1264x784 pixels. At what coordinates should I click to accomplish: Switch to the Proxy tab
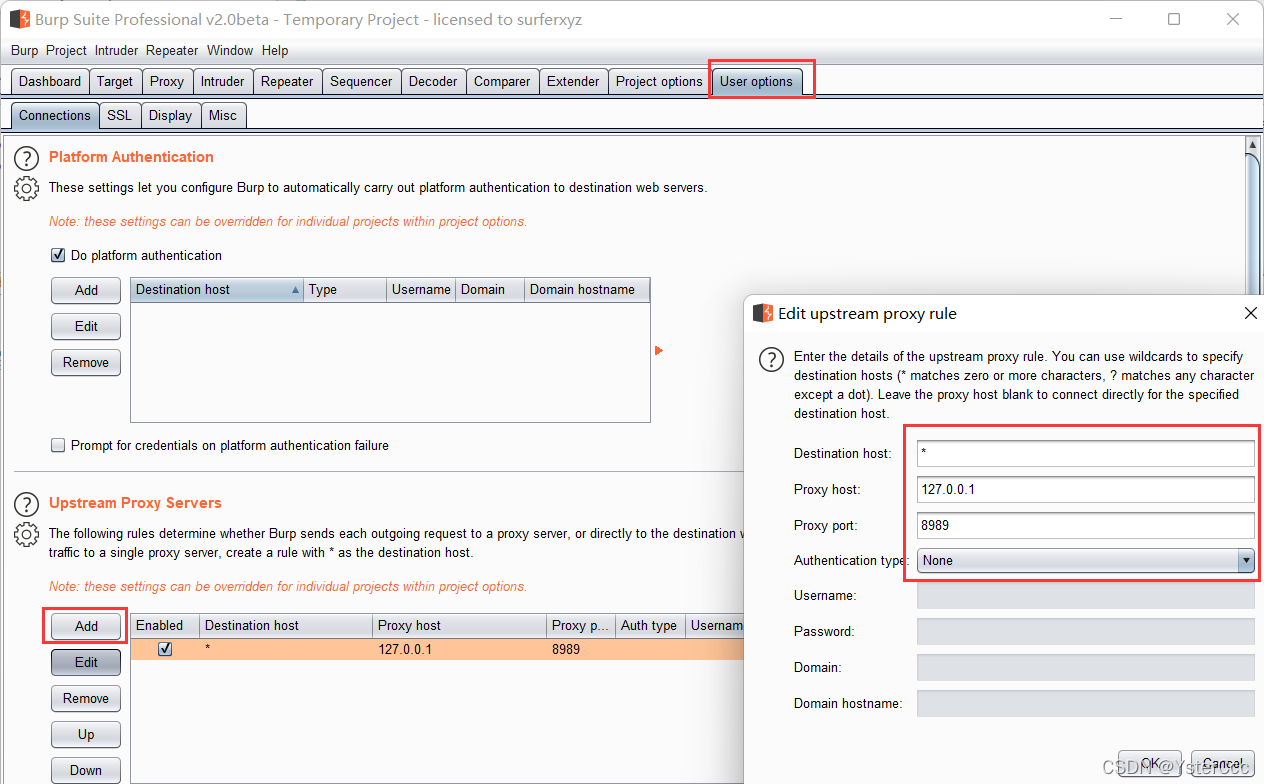[x=167, y=82]
